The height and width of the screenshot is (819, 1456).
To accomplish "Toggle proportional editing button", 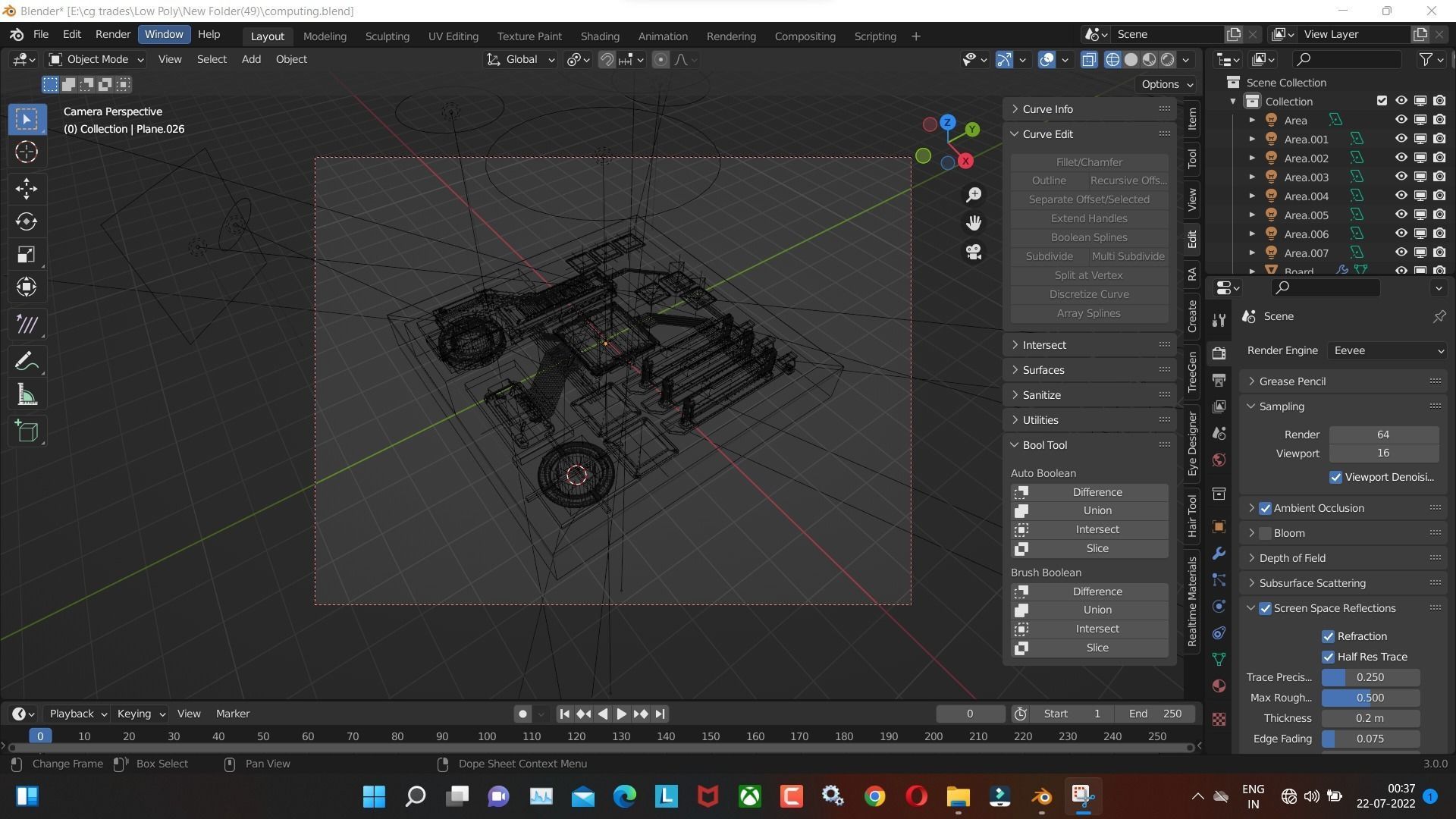I will click(x=661, y=59).
